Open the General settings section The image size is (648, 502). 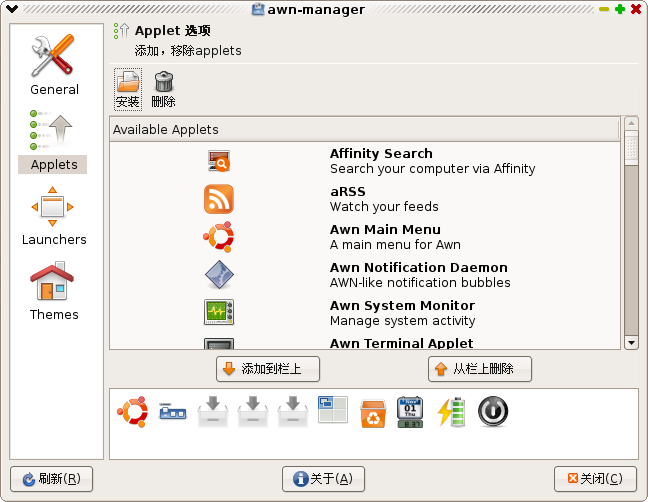tap(54, 65)
